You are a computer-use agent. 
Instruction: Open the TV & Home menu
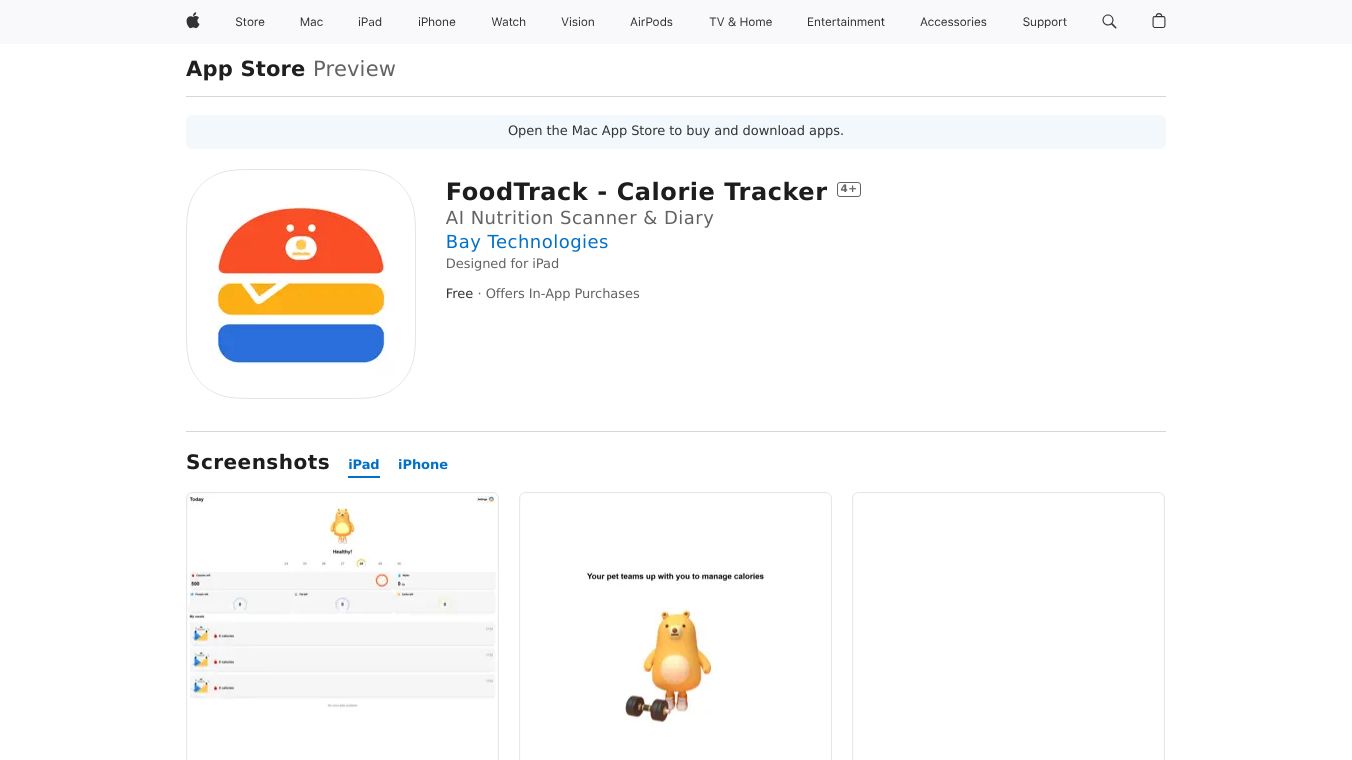(x=741, y=22)
